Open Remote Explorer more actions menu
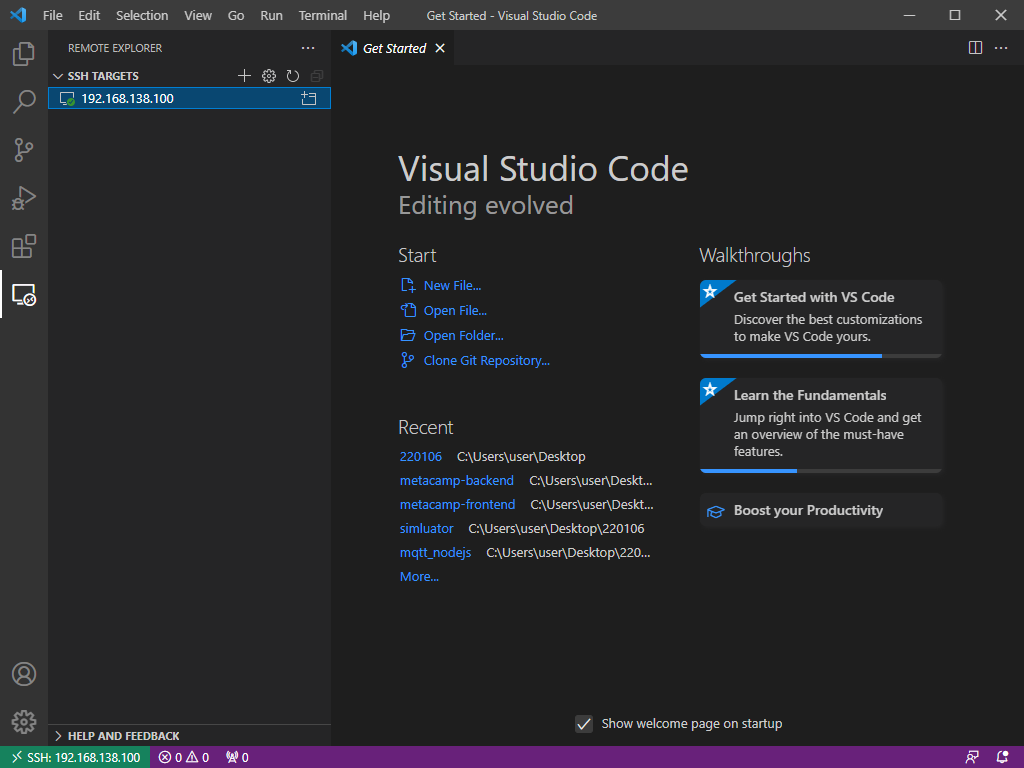The width and height of the screenshot is (1024, 768). (x=308, y=48)
